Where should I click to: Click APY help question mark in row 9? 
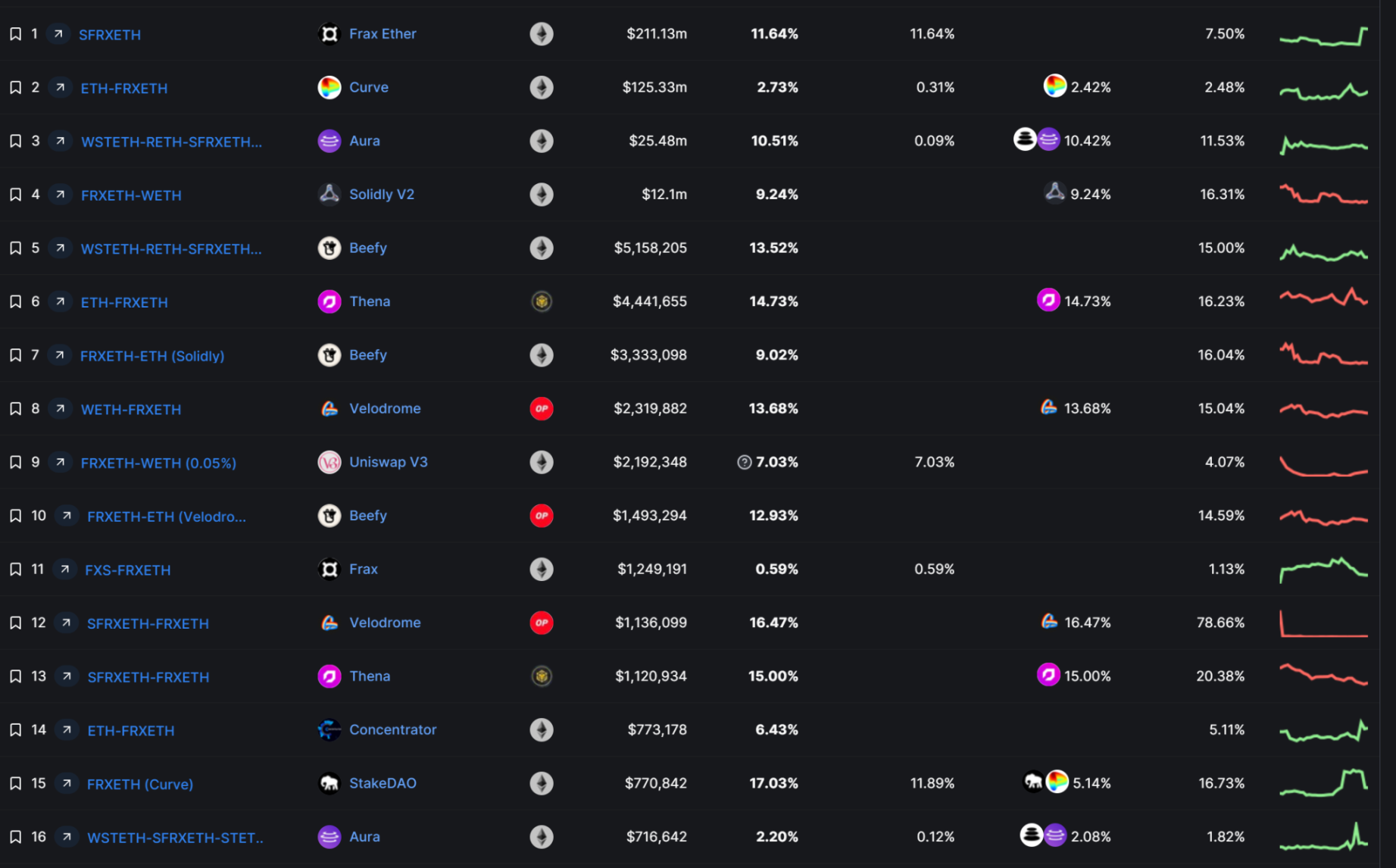click(744, 462)
